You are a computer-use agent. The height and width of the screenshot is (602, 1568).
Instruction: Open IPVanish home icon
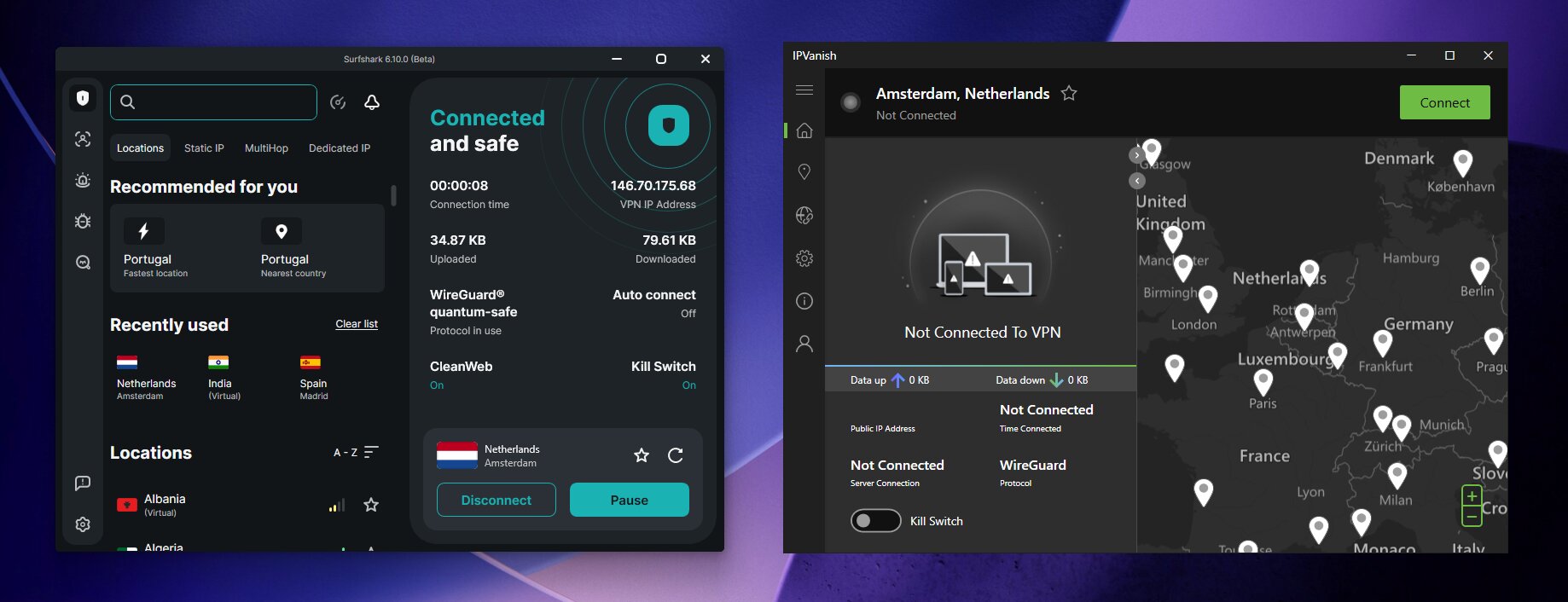[x=804, y=130]
